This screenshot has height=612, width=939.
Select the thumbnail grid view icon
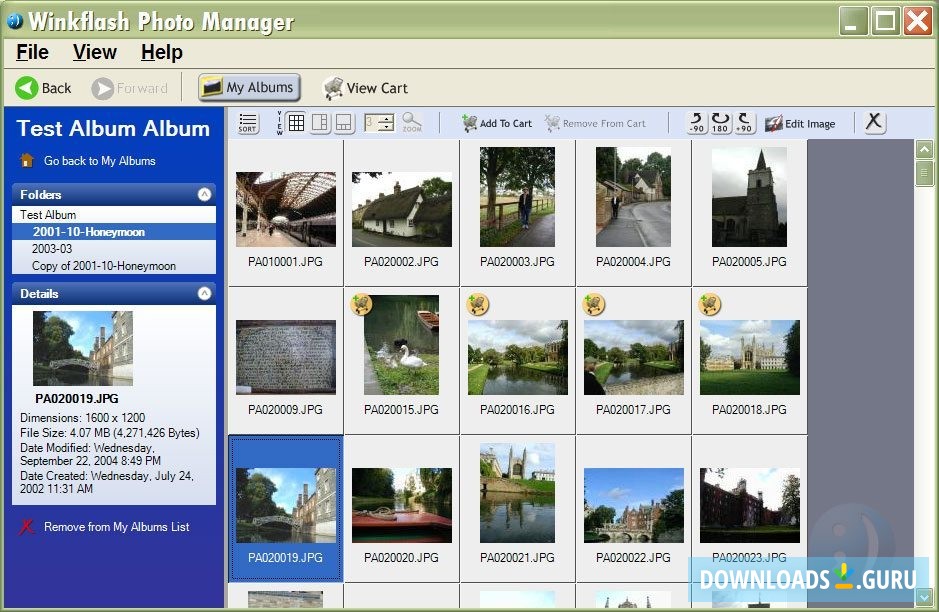coord(296,122)
